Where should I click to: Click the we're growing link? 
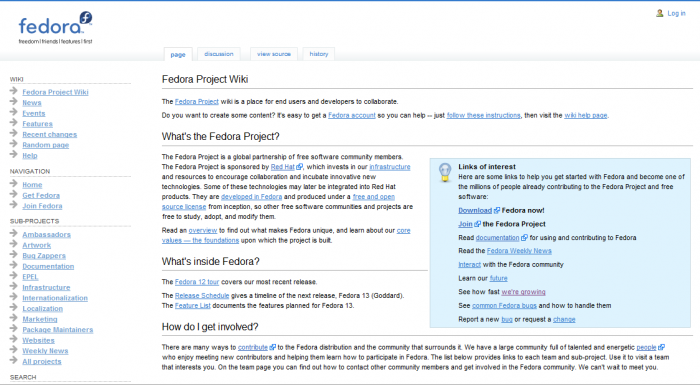523,292
